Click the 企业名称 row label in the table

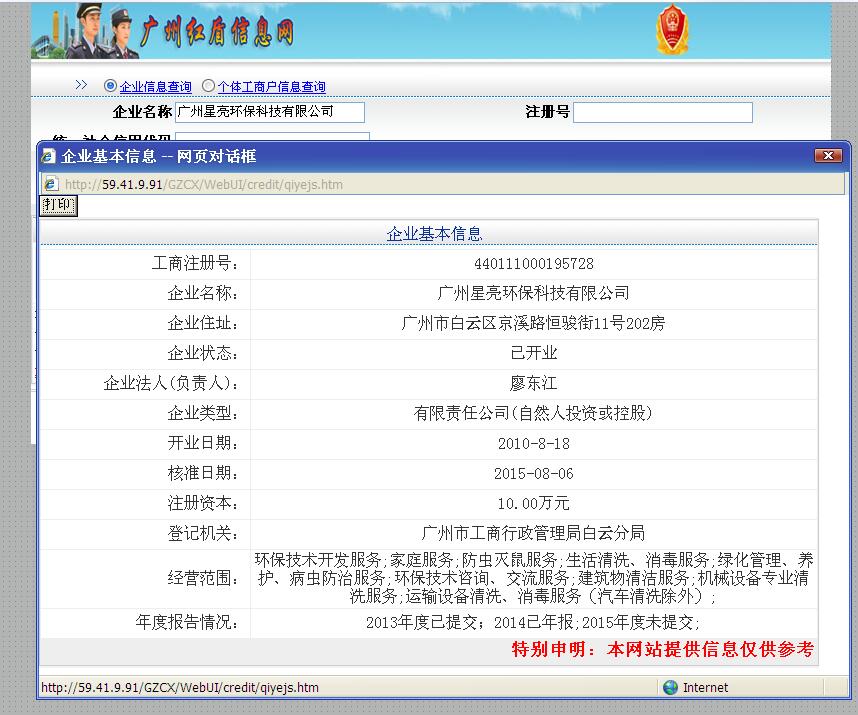tap(202, 294)
